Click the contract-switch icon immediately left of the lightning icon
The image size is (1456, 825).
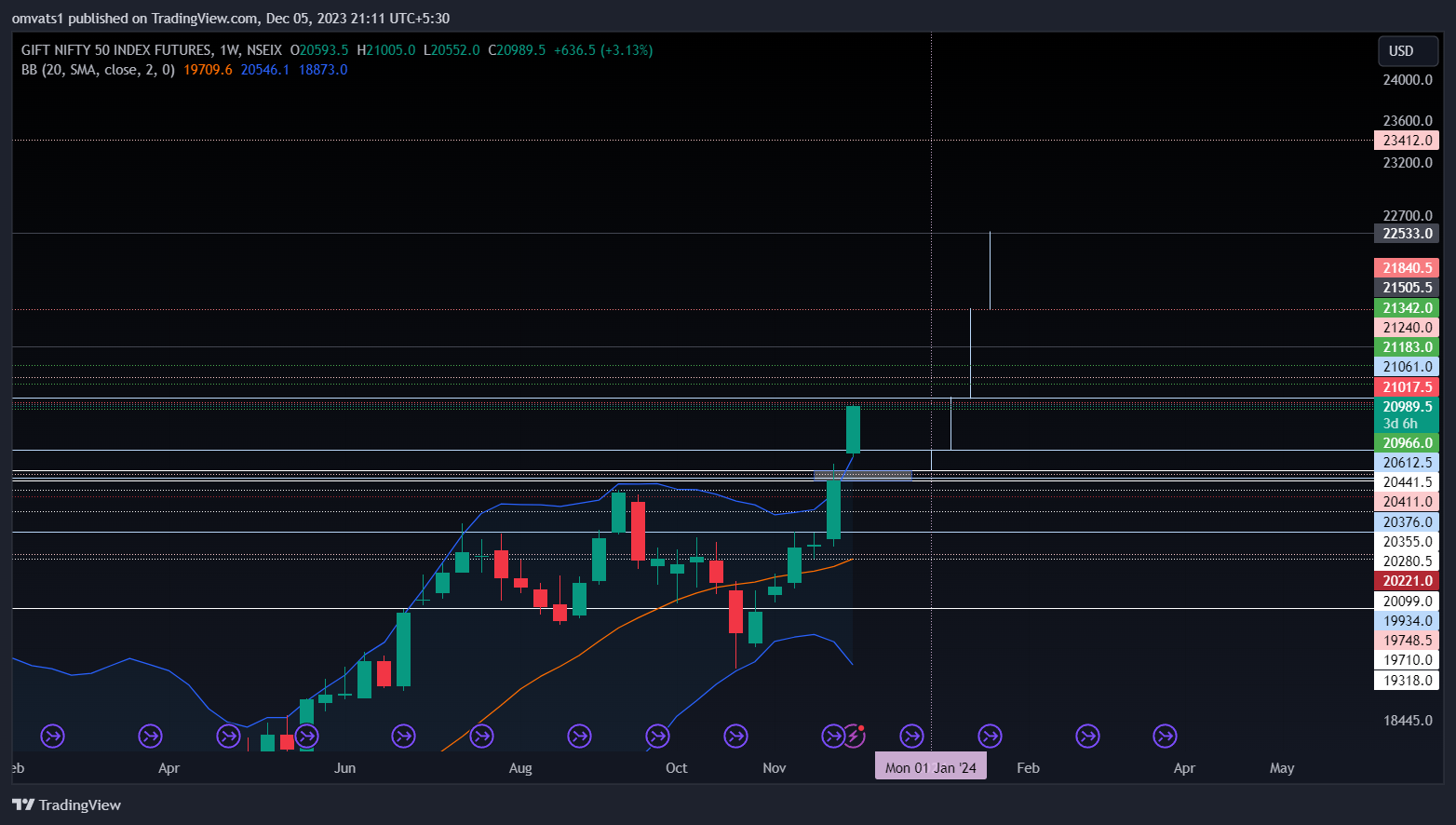click(833, 737)
